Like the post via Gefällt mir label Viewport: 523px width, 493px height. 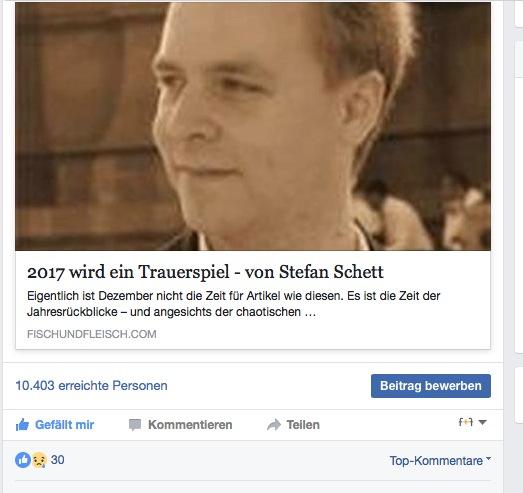tap(64, 425)
